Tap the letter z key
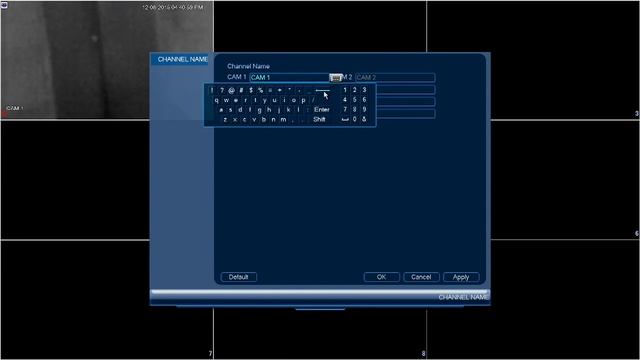This screenshot has height=360, width=640. pos(225,120)
